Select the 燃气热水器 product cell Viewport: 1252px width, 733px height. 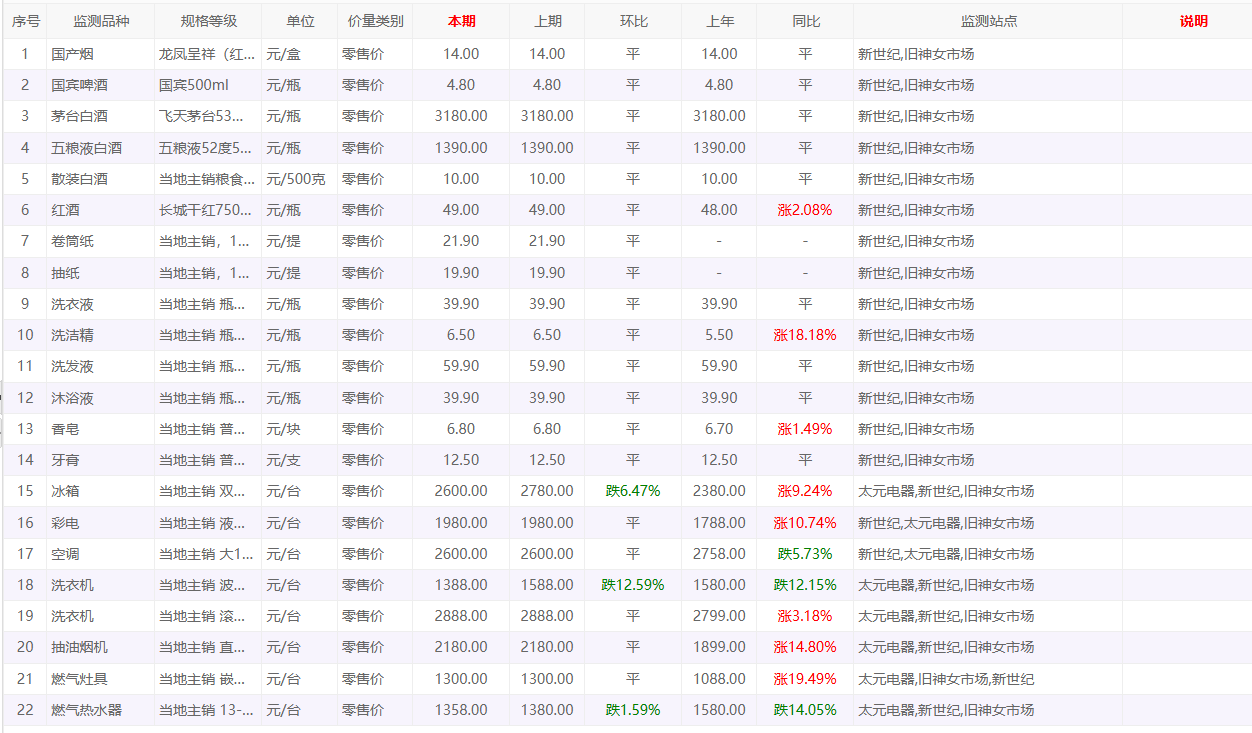pyautogui.click(x=101, y=710)
